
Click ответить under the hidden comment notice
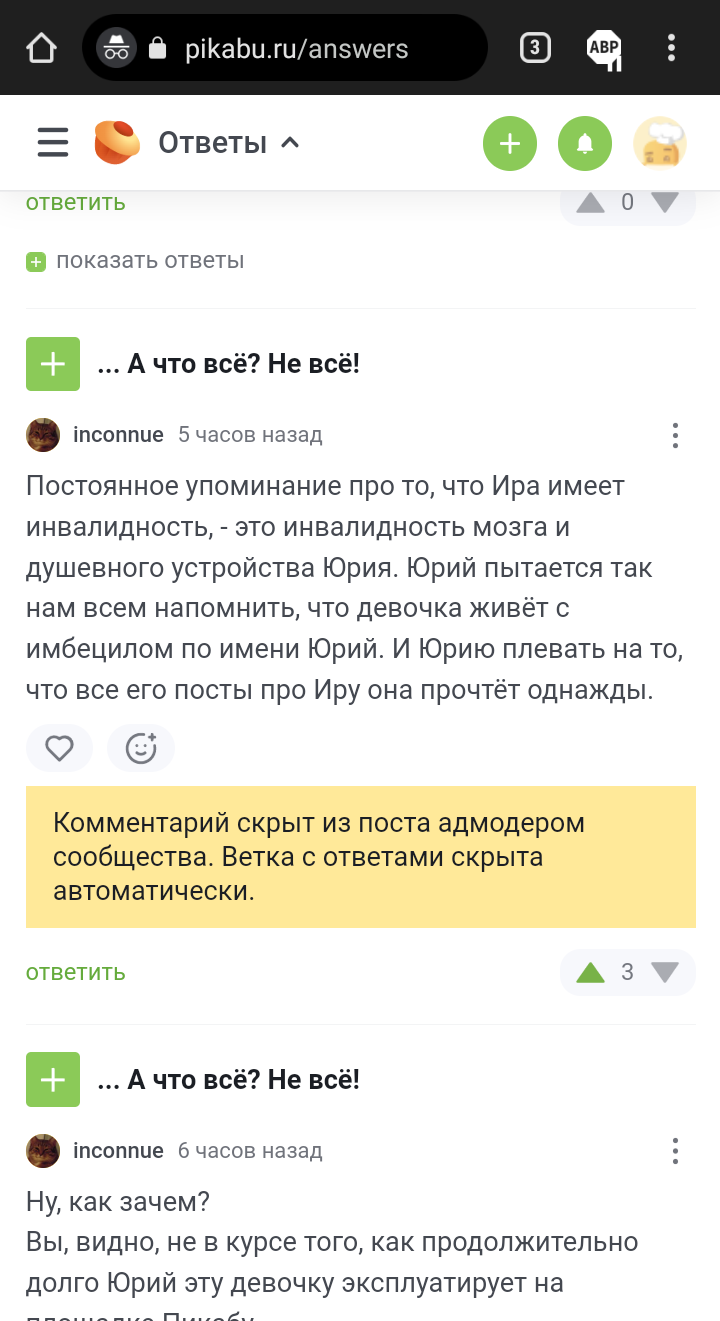click(x=76, y=972)
